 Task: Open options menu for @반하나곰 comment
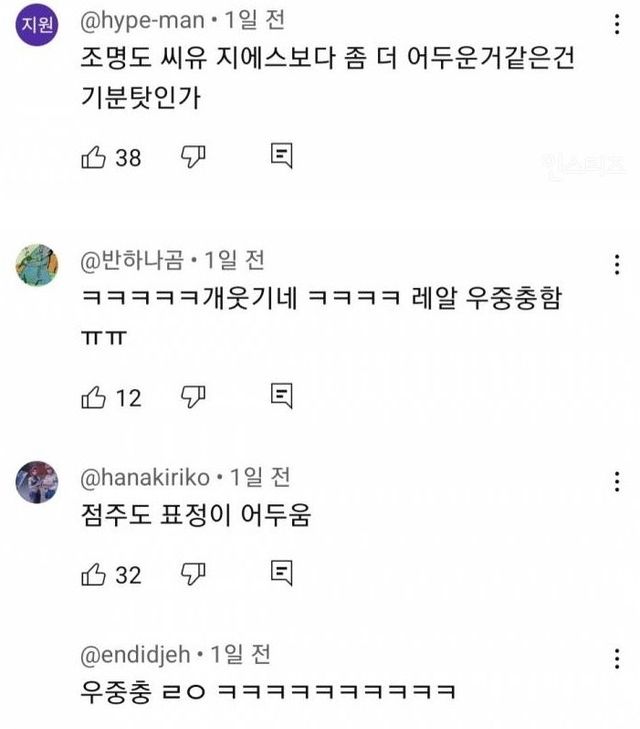point(616,266)
